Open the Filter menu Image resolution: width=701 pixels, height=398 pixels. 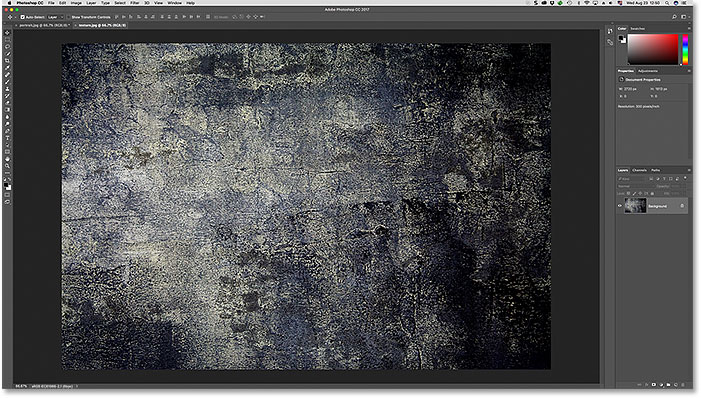pyautogui.click(x=135, y=3)
